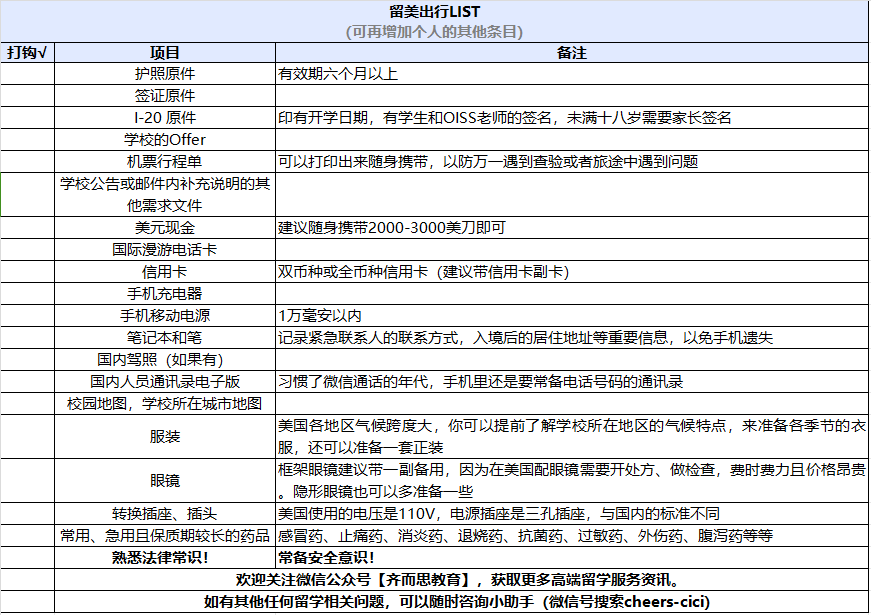
Task: Select the 常用、急用且保质期较长的药品 cell
Action: (165, 536)
